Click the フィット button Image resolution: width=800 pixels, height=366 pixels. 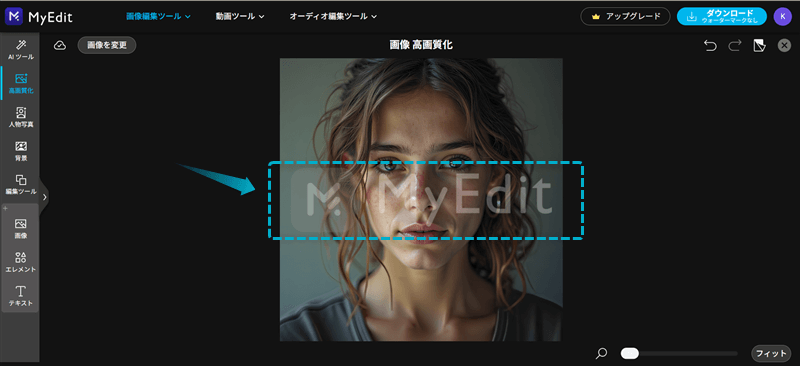[x=771, y=353]
